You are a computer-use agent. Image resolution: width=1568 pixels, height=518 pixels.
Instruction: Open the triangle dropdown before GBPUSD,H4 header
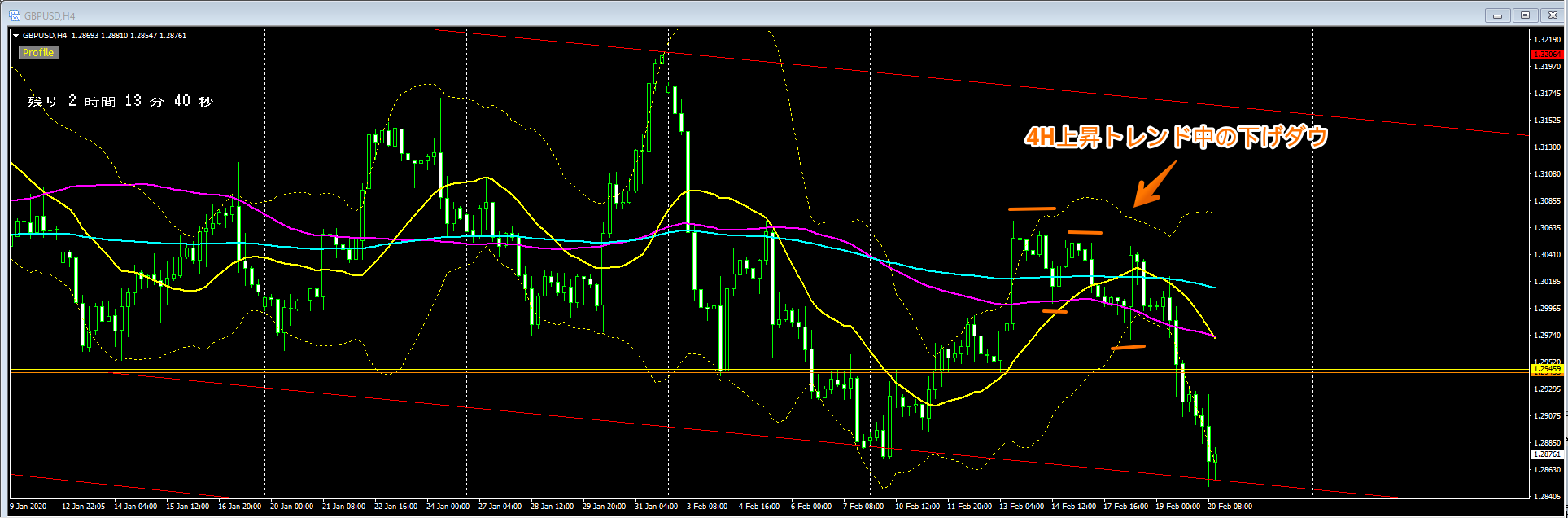point(15,36)
